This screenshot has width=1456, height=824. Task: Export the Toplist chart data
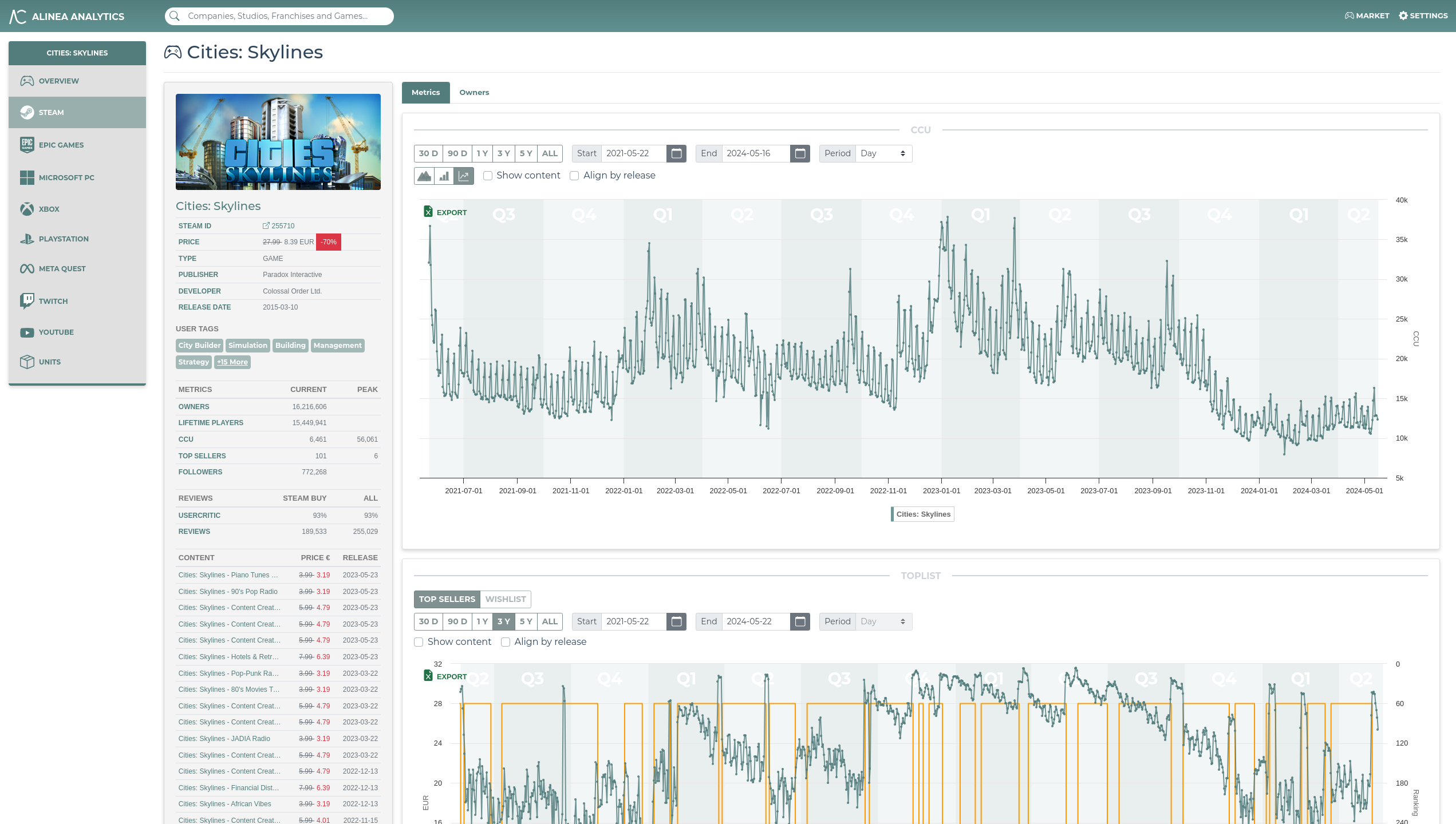(445, 676)
